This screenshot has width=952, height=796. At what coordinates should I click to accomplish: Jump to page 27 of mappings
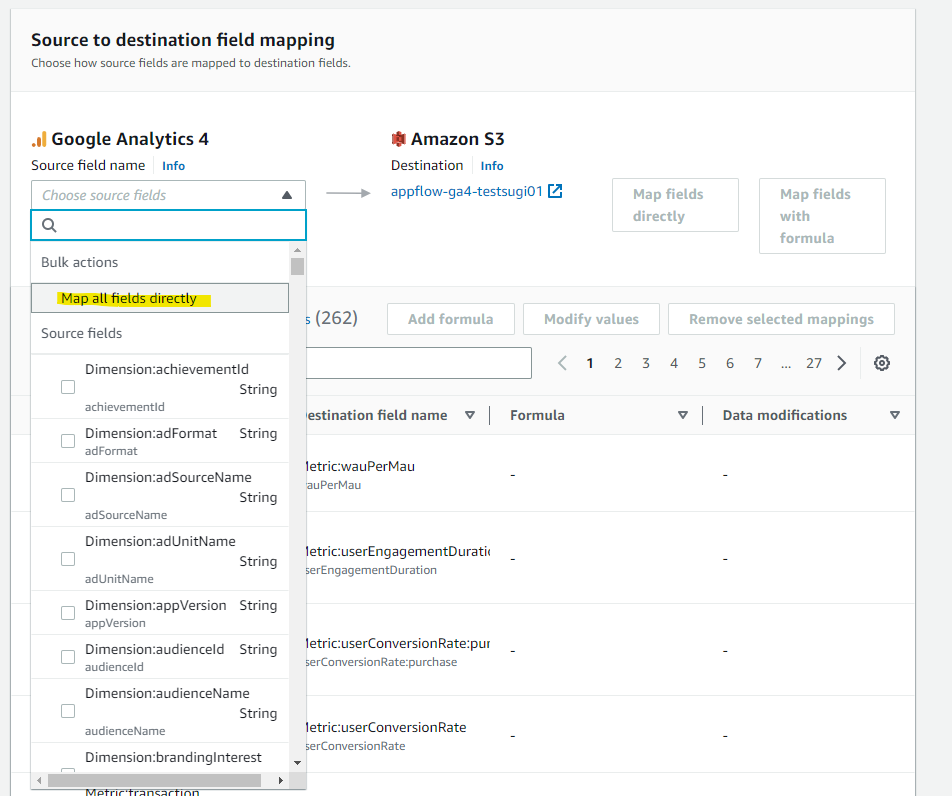click(814, 363)
